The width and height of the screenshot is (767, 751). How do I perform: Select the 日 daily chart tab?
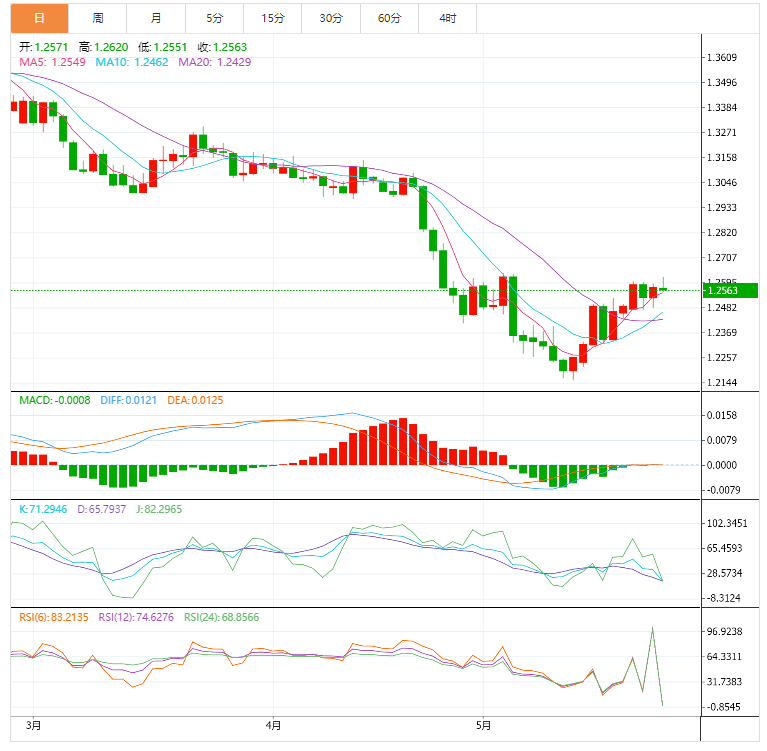(x=40, y=19)
